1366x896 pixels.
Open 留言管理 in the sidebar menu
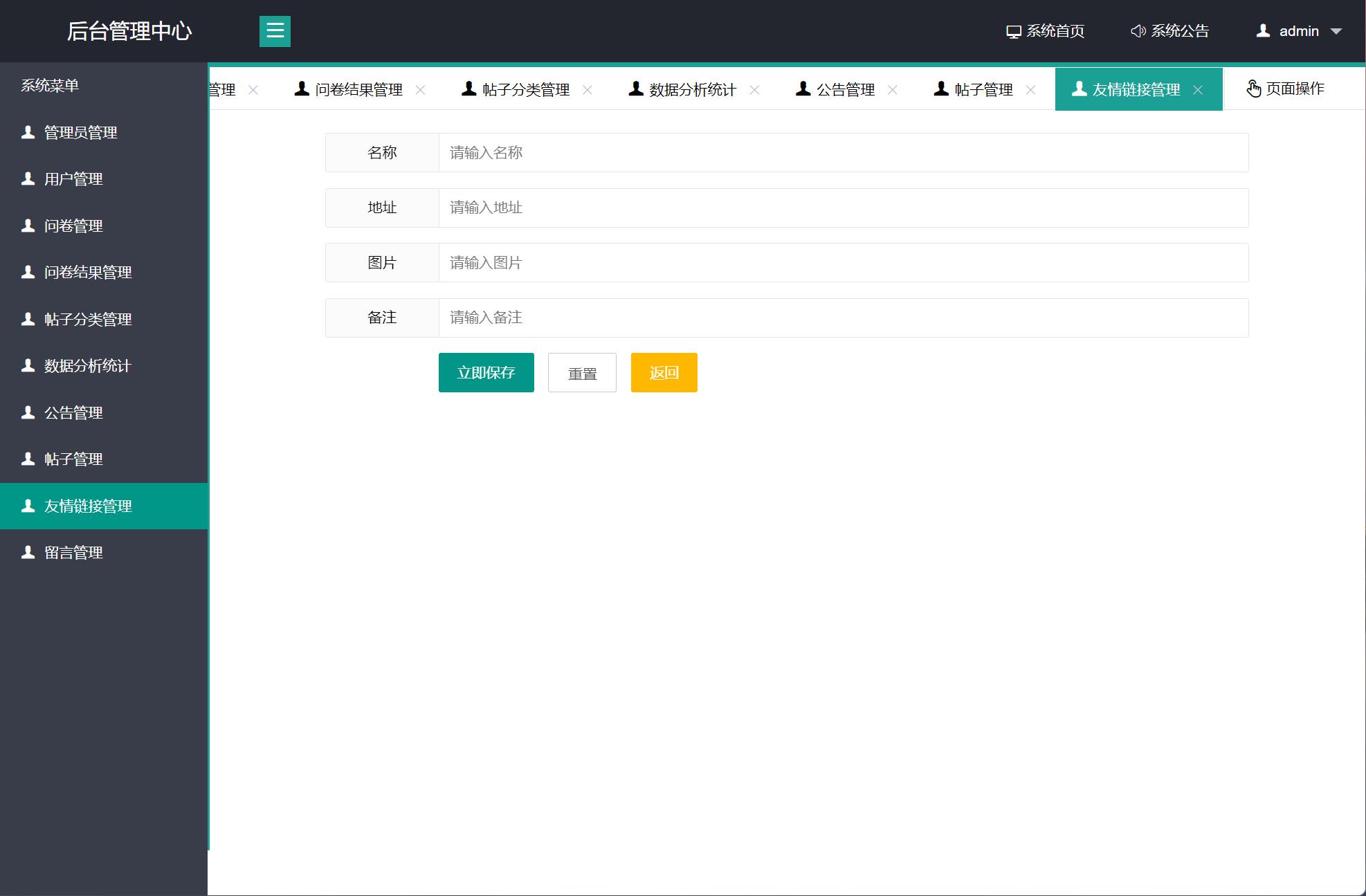pyautogui.click(x=73, y=552)
